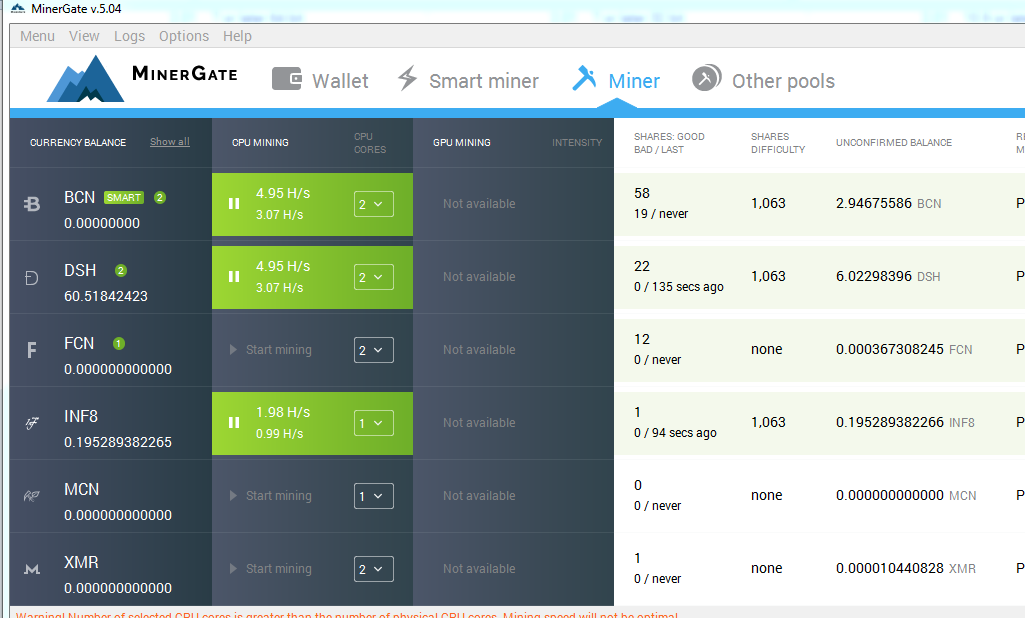Click the SHARES DIFFICULTY column header
Viewport: 1025px width, 618px height.
[778, 143]
